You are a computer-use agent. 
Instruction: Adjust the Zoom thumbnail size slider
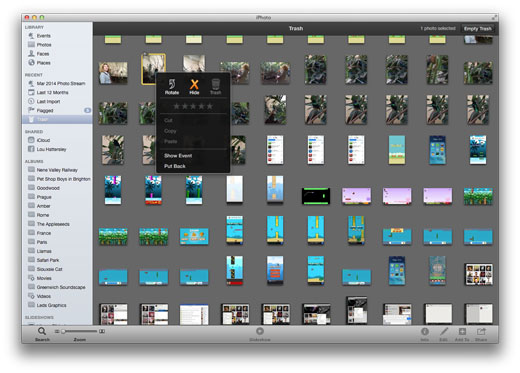[79, 331]
